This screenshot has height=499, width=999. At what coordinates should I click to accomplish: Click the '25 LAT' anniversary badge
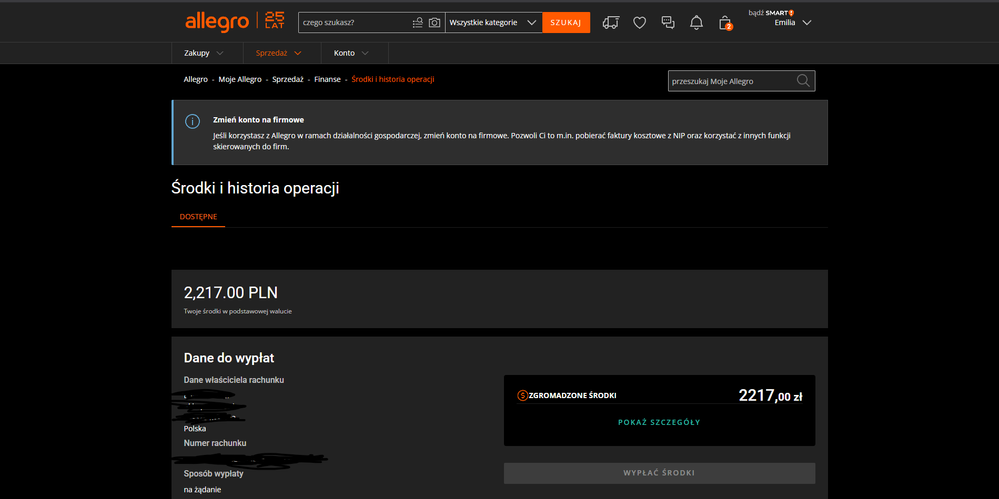[x=274, y=21]
